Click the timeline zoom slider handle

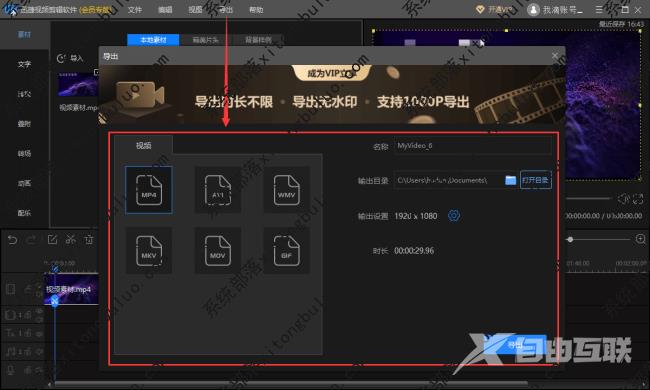click(x=570, y=240)
